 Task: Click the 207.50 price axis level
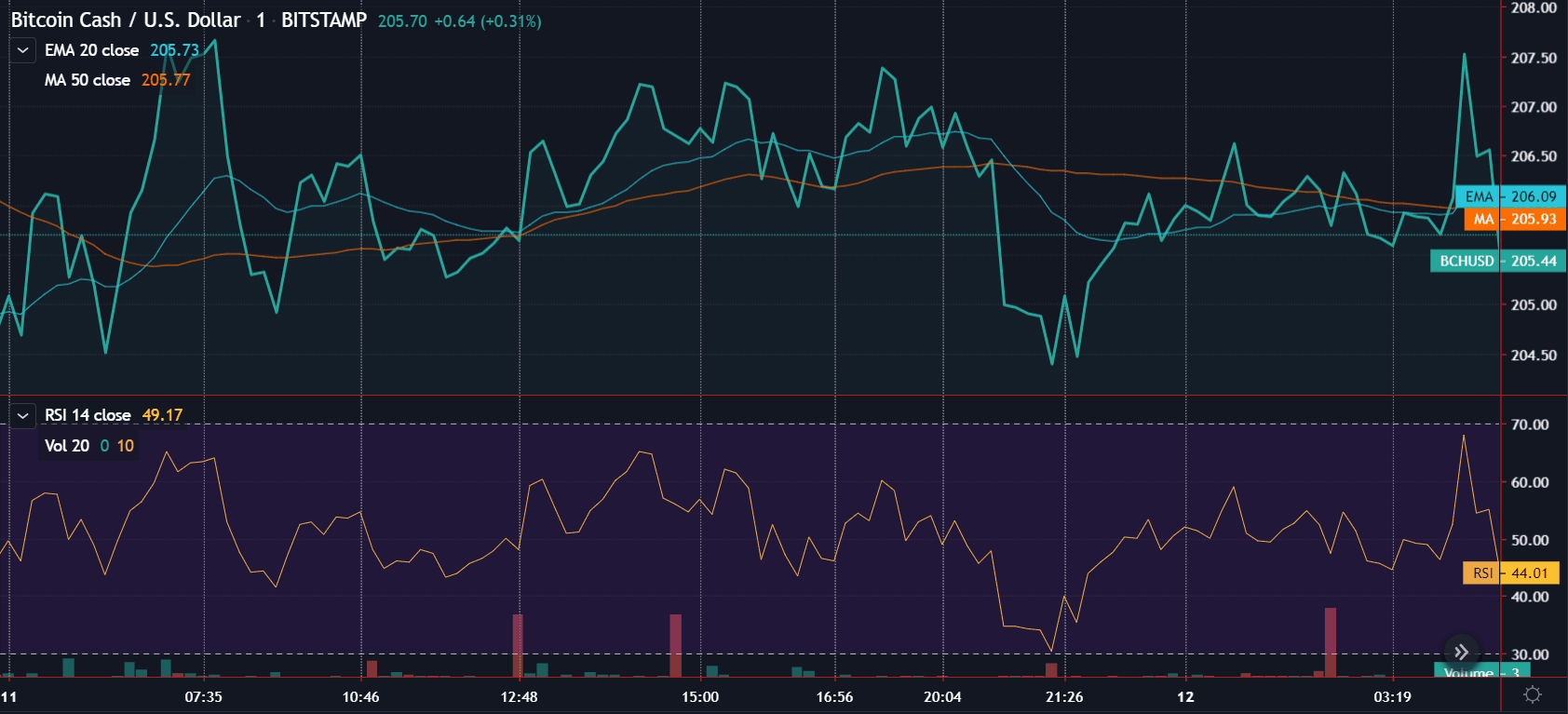click(1534, 58)
